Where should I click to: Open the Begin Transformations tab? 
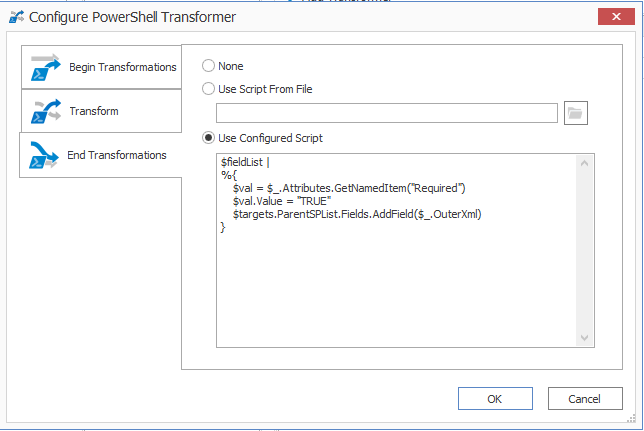[x=101, y=67]
